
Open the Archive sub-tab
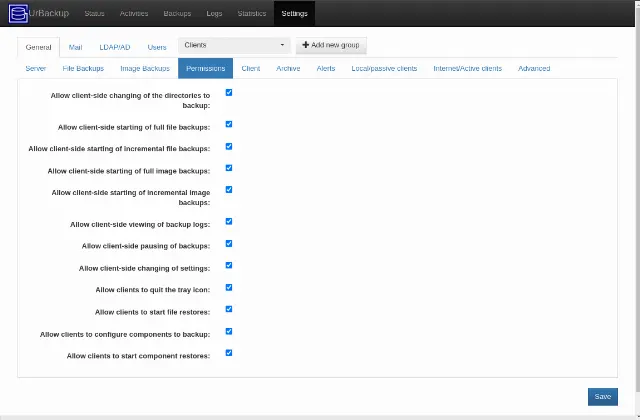pyautogui.click(x=288, y=69)
